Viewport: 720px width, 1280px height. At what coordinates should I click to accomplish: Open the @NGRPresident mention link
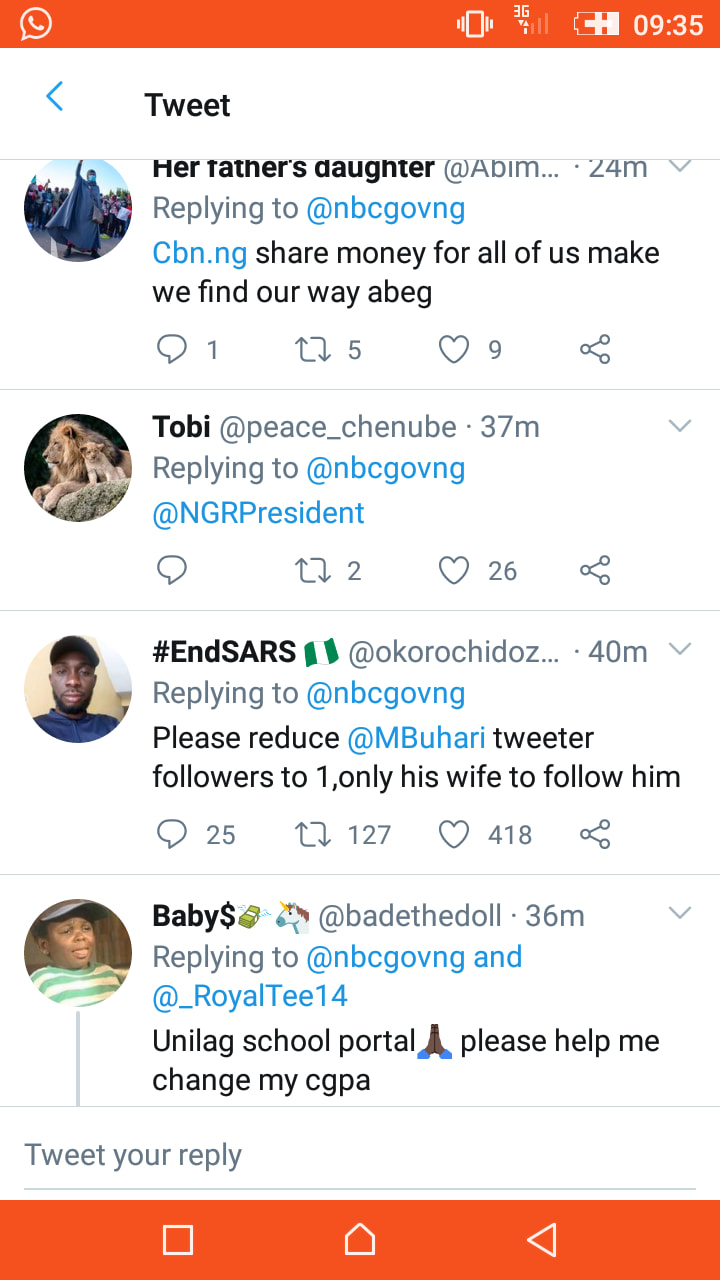coord(258,513)
